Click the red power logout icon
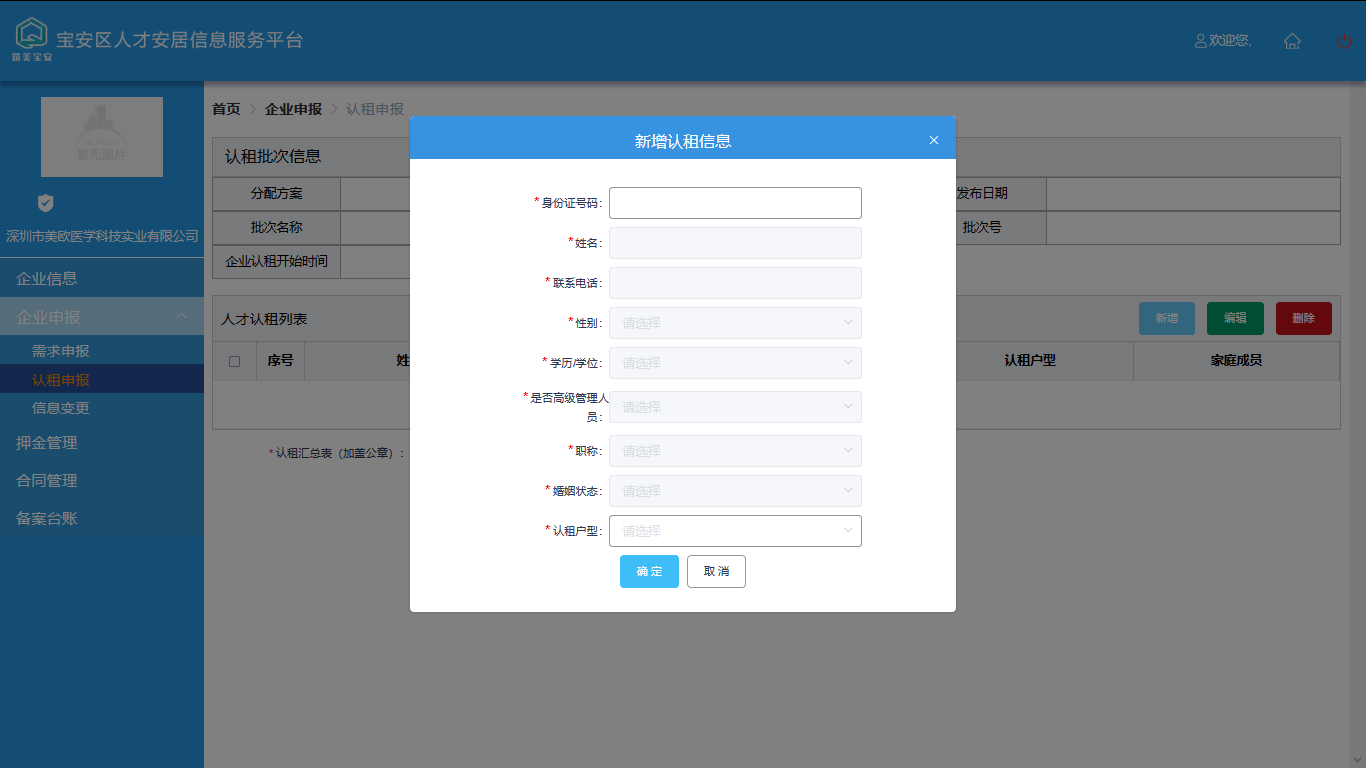This screenshot has width=1366, height=768. coord(1344,41)
